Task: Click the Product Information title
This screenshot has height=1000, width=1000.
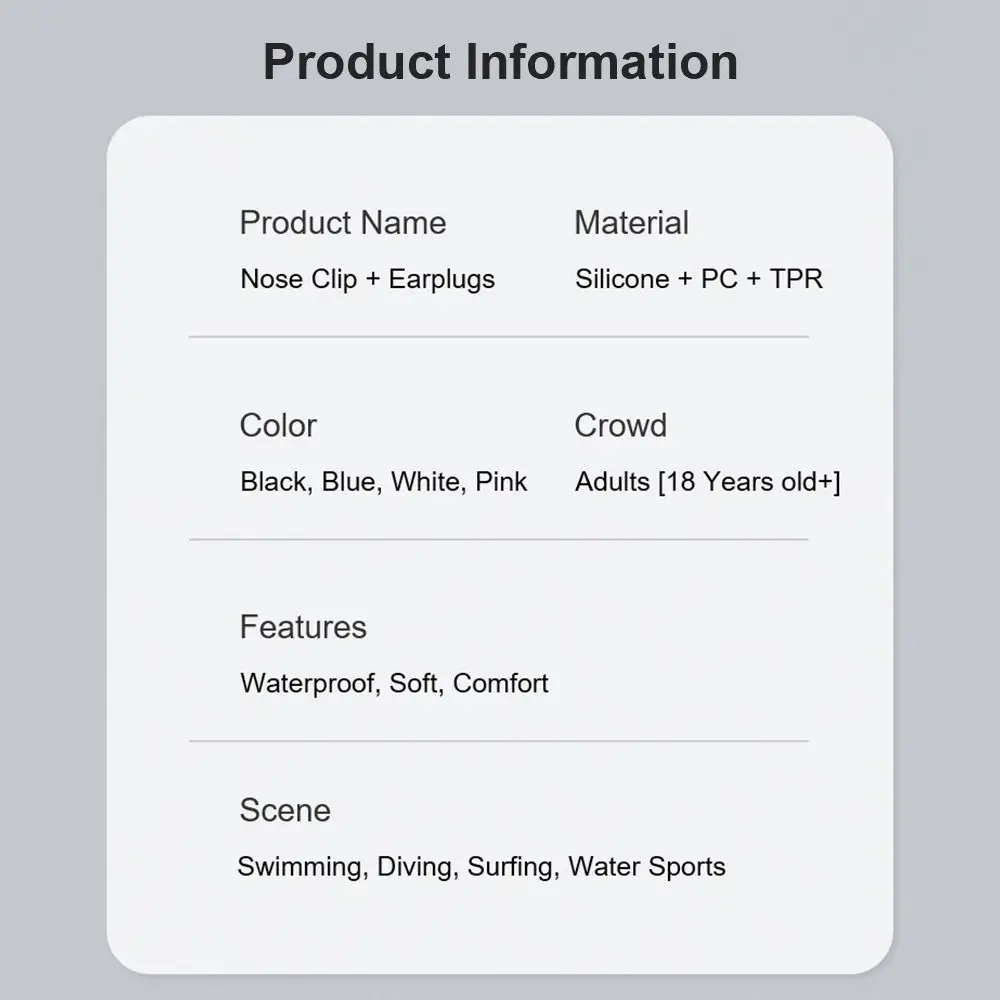Action: pos(500,61)
